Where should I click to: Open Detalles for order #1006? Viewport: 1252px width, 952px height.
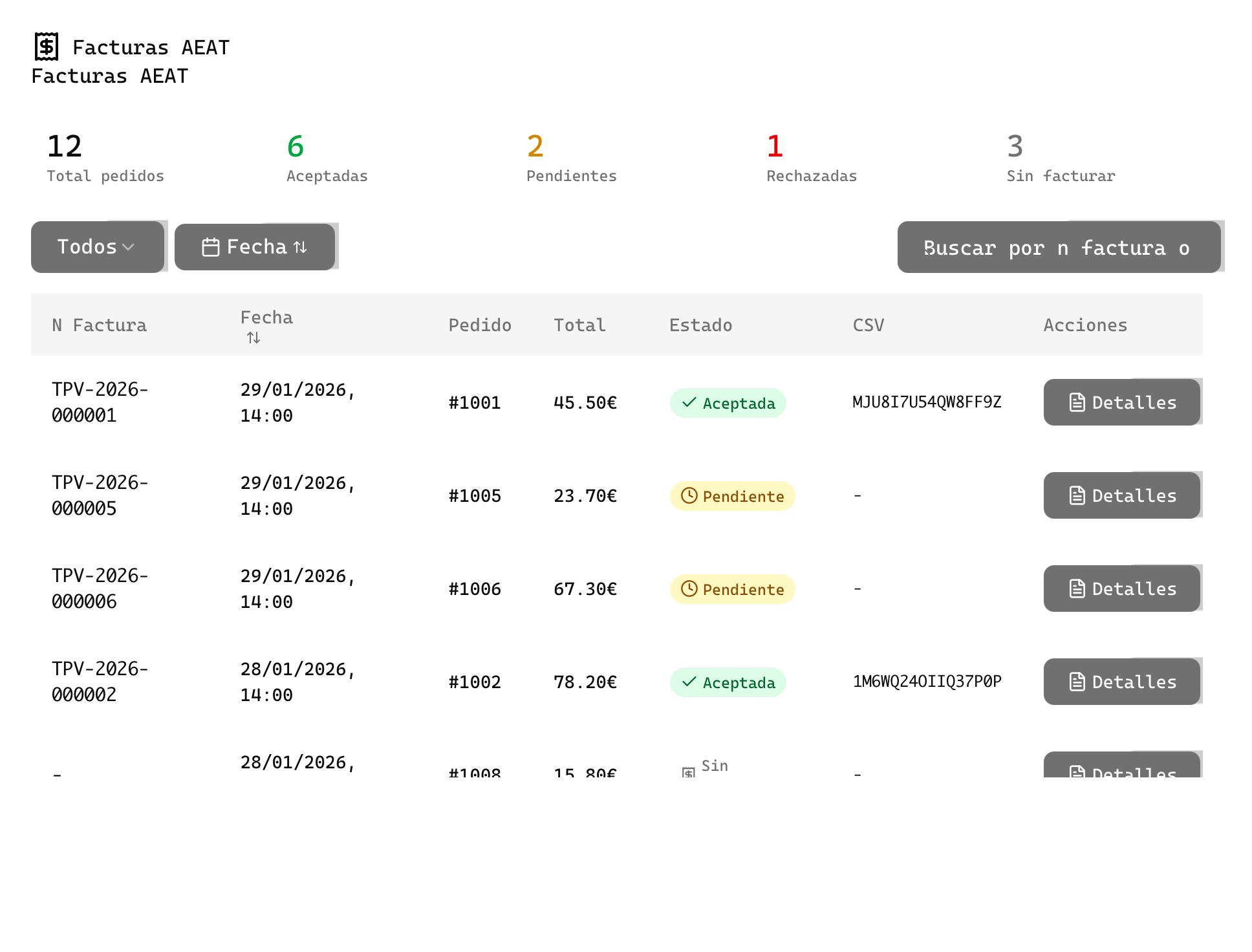[x=1122, y=589]
